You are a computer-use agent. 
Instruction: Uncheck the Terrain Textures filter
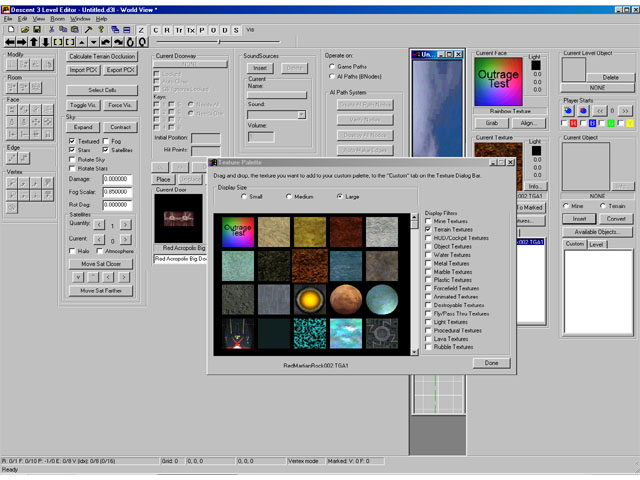tap(428, 229)
